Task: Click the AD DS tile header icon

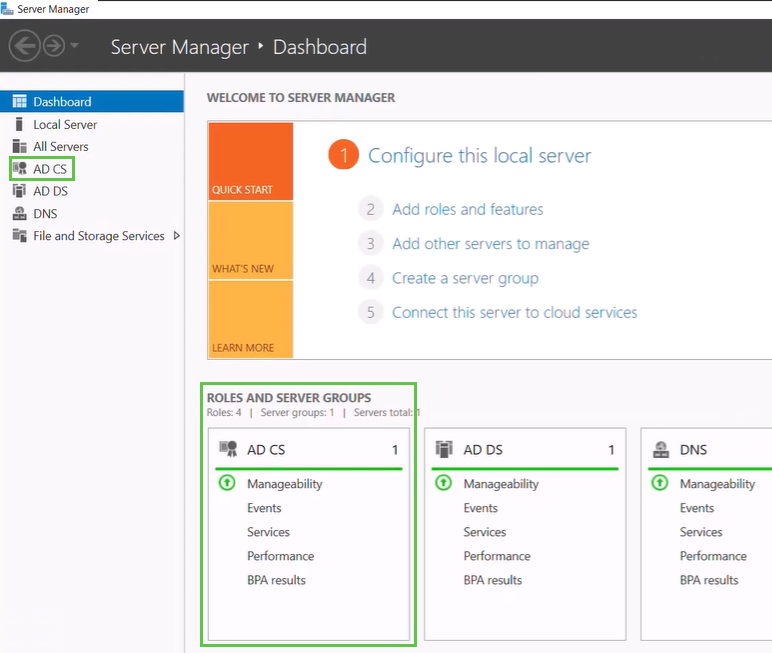Action: click(x=444, y=450)
